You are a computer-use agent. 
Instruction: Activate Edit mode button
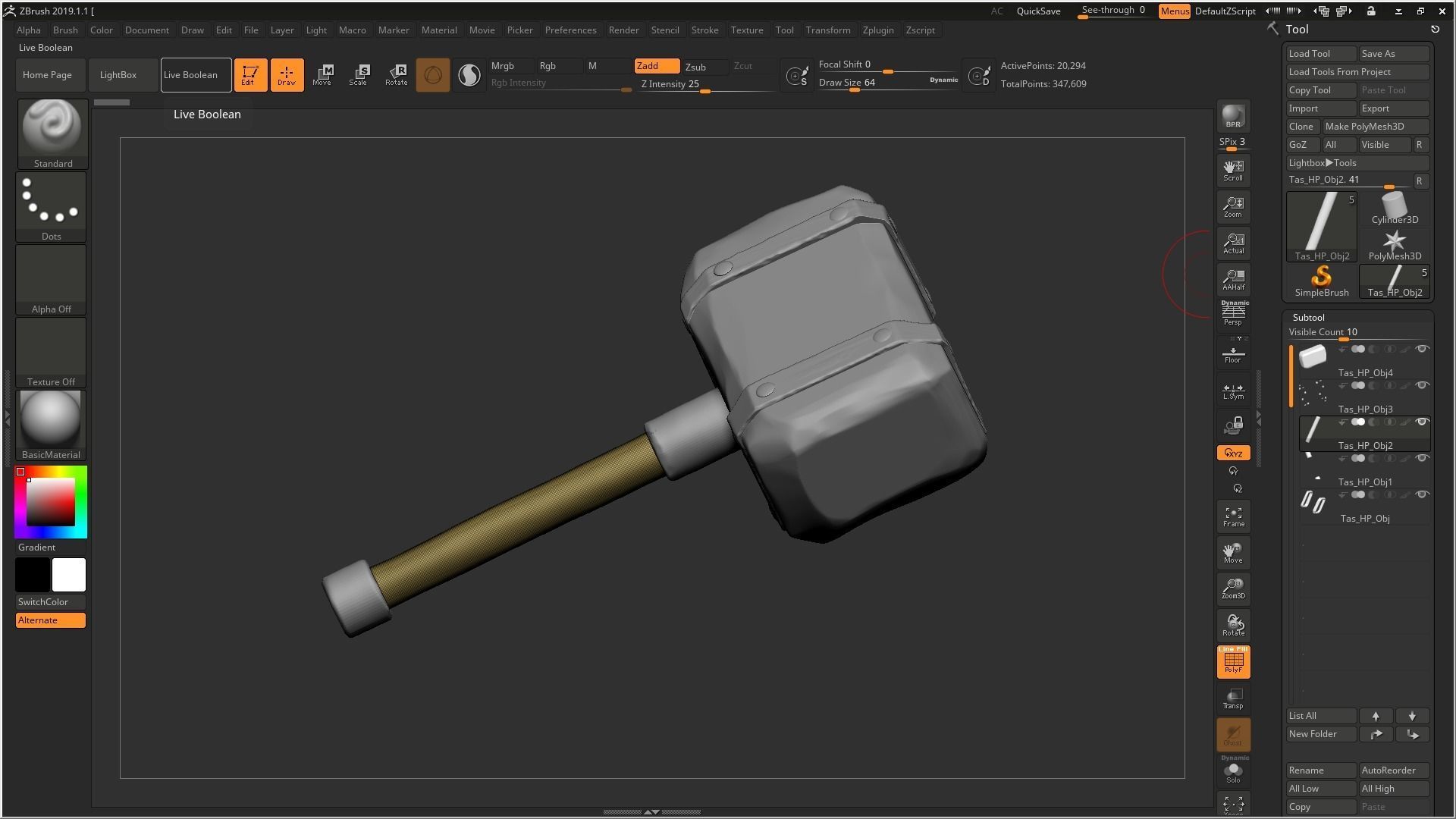point(250,74)
